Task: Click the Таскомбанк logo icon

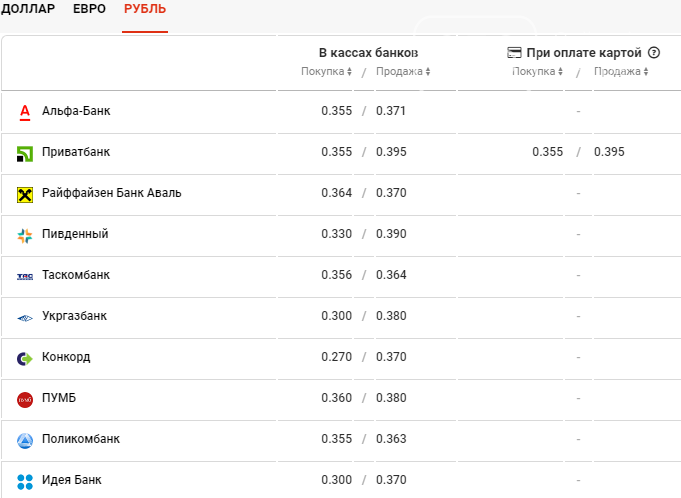Action: tap(25, 277)
